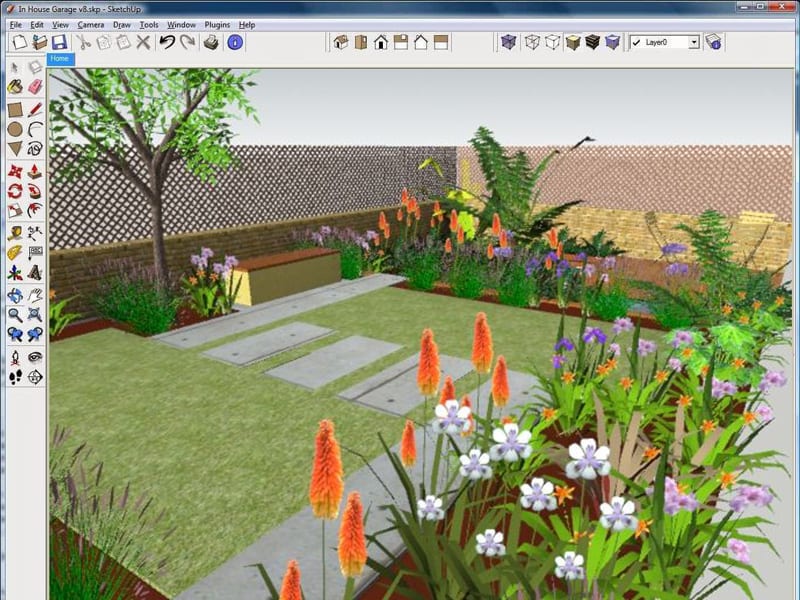Select the Axes tool
This screenshot has height=600, width=800.
pos(15,273)
